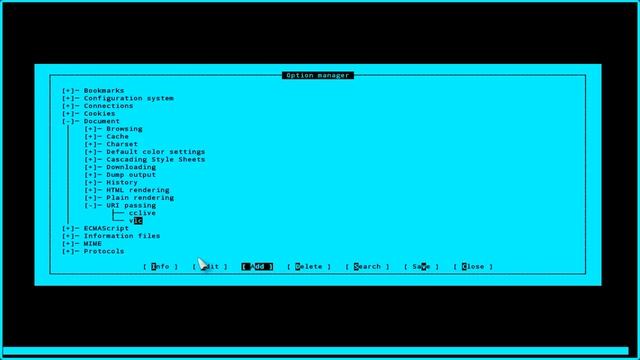The height and width of the screenshot is (360, 640).
Task: Click the Save button
Action: click(x=422, y=267)
